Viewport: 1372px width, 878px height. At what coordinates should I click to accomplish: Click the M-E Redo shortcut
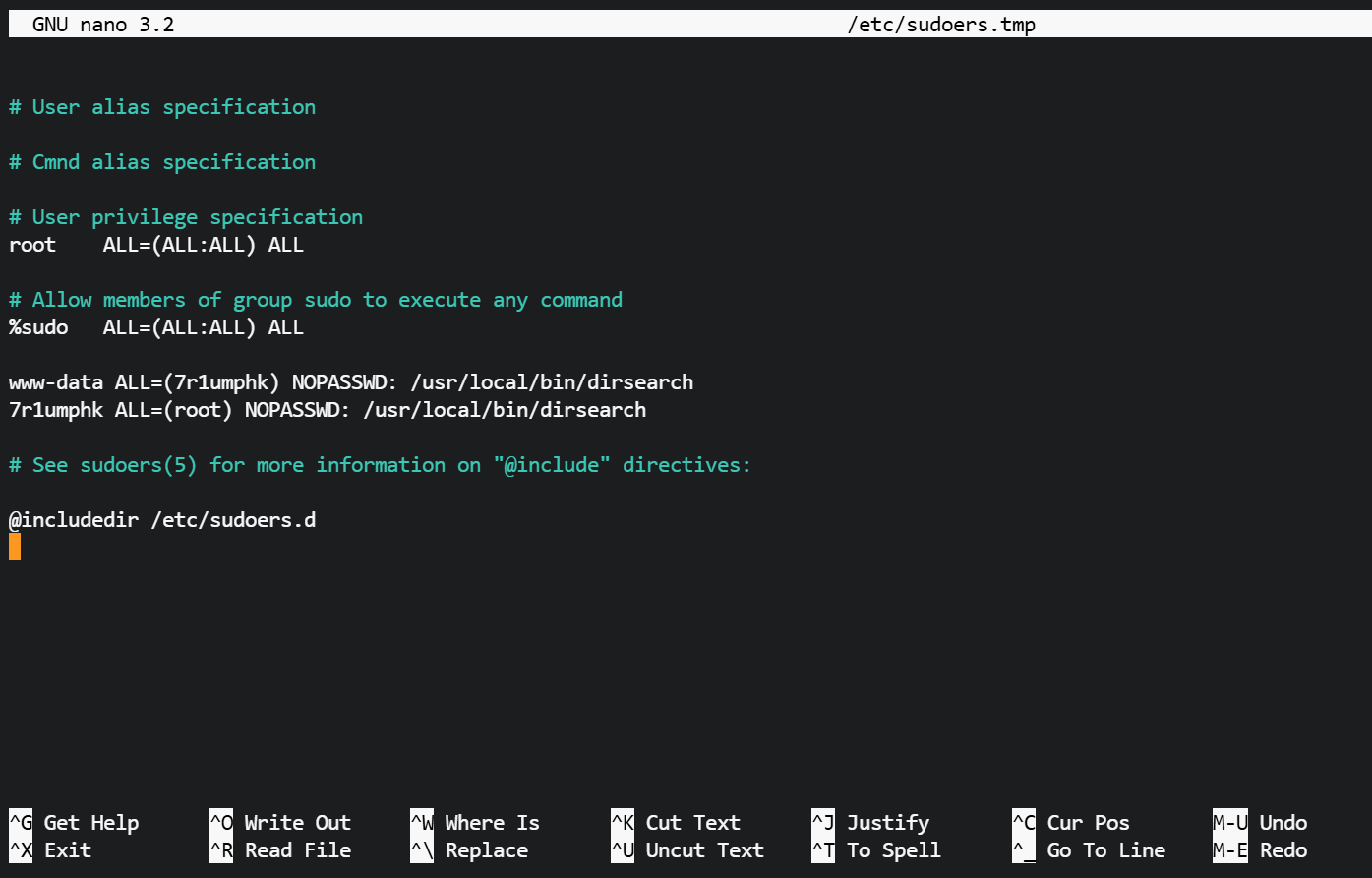click(x=1260, y=850)
